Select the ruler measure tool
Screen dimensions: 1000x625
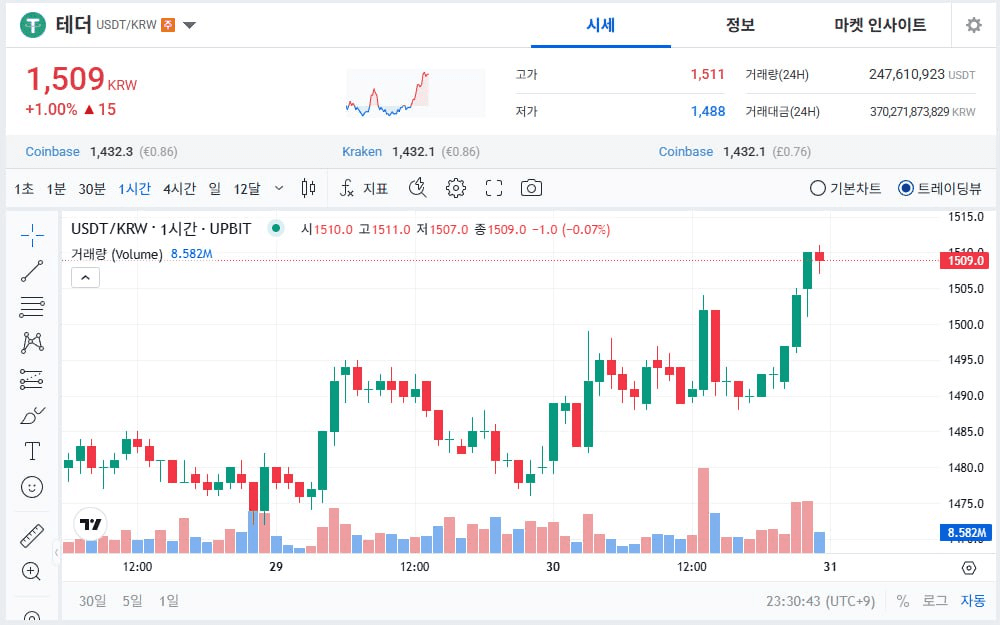point(32,535)
